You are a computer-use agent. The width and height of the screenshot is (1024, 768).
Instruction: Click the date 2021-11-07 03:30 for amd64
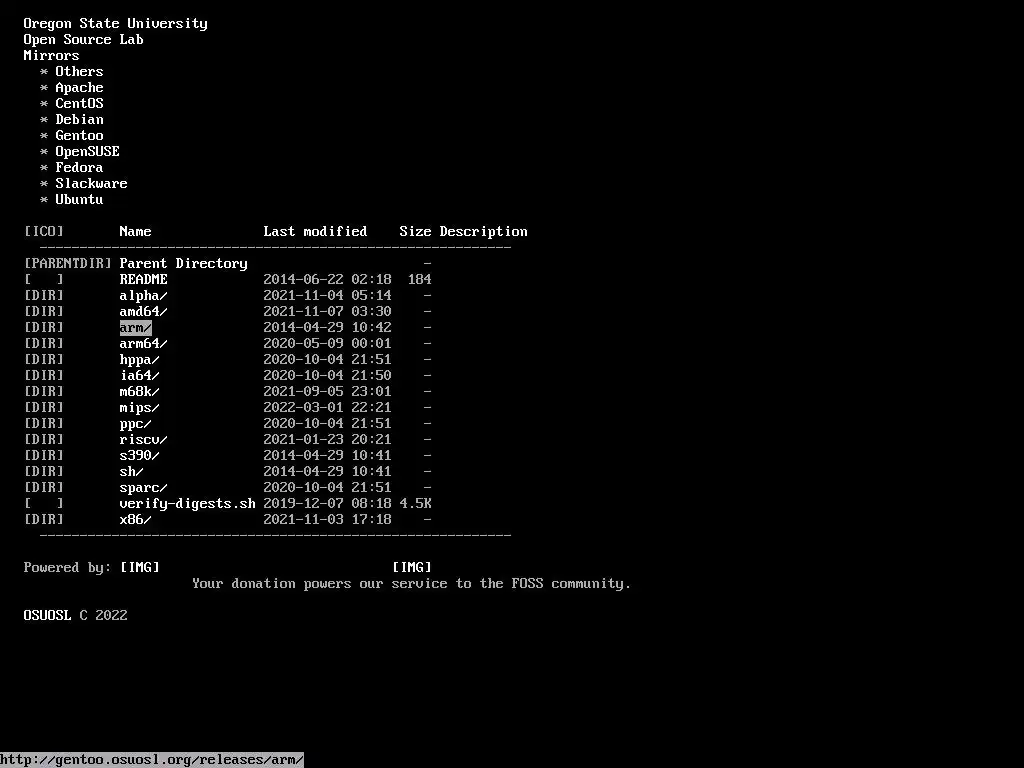[x=327, y=312]
